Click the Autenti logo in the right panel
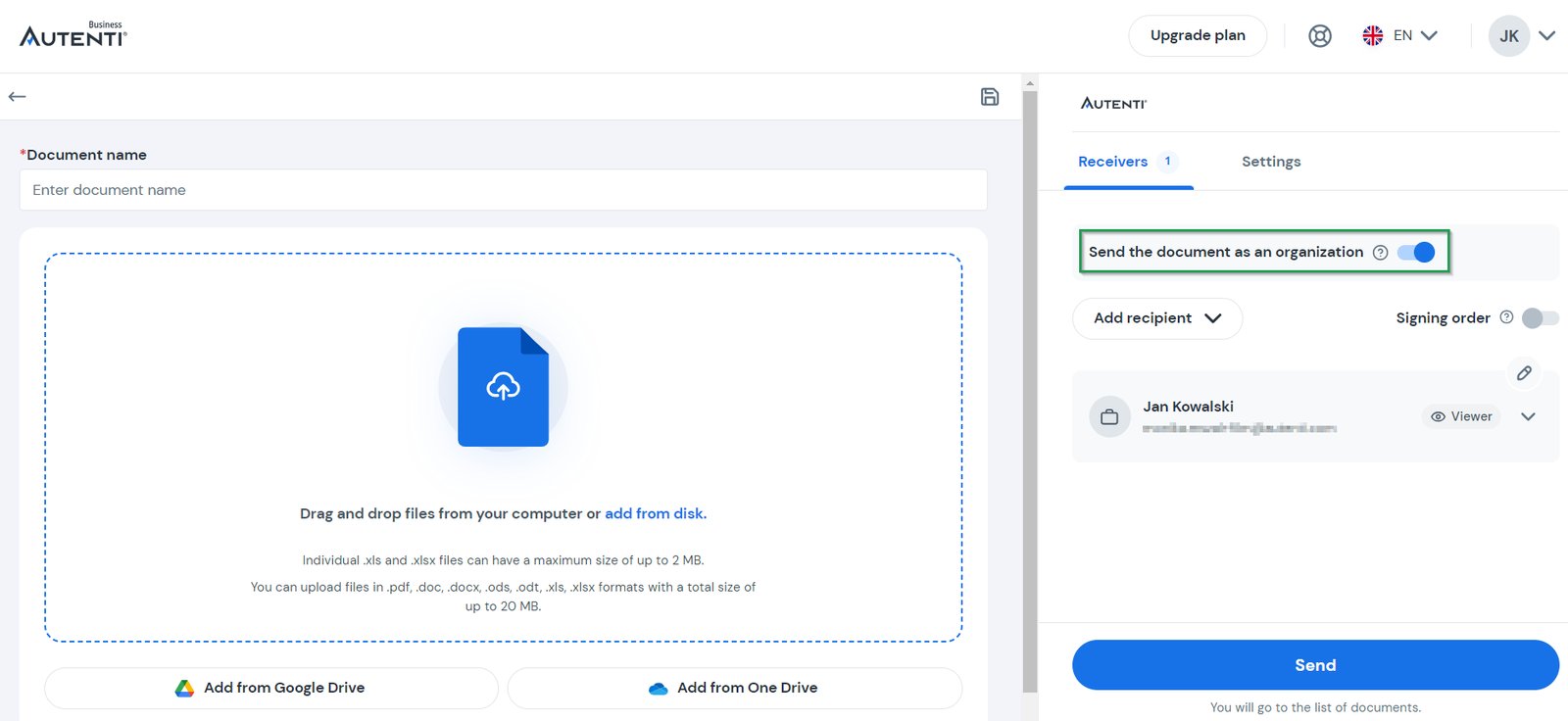The width and height of the screenshot is (1568, 721). [x=1113, y=103]
